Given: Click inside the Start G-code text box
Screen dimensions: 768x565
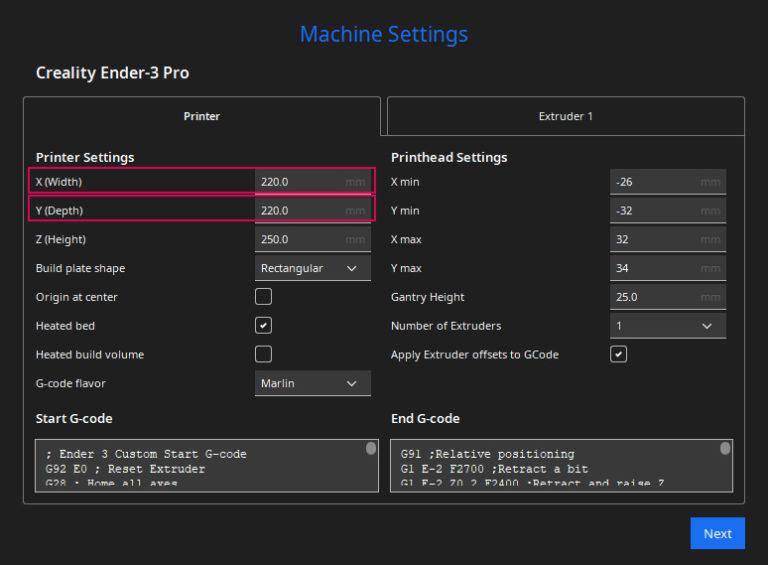Looking at the screenshot, I should [x=207, y=466].
